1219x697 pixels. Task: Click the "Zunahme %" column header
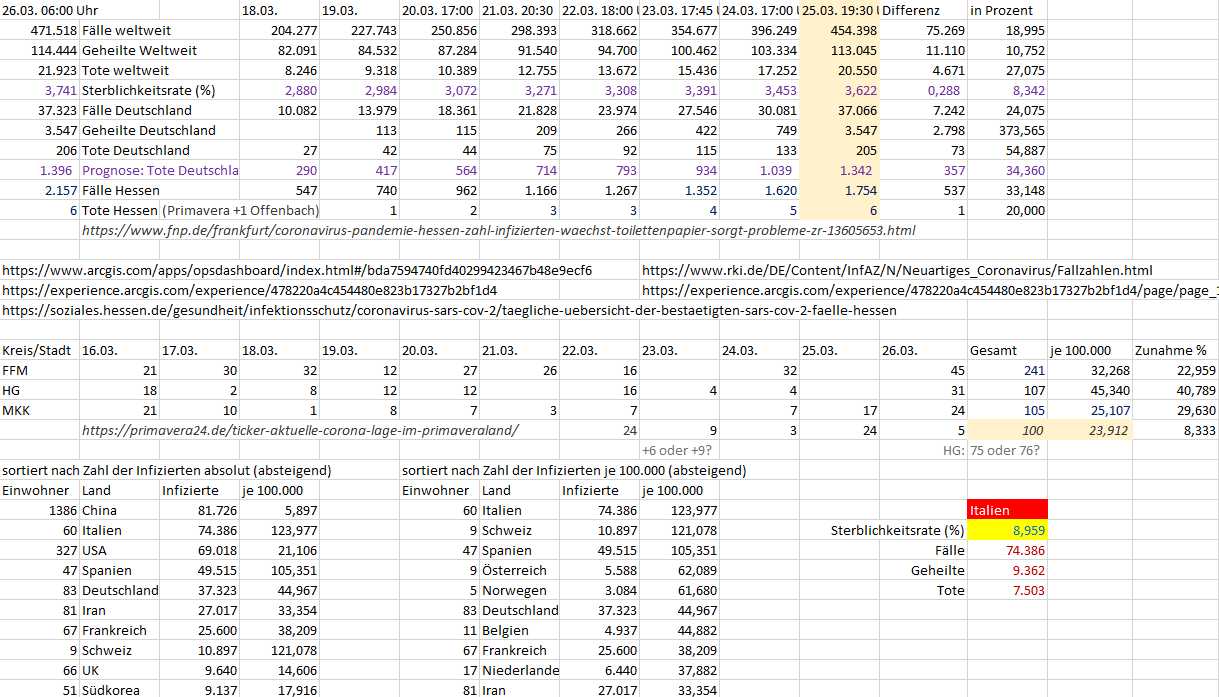(1170, 350)
